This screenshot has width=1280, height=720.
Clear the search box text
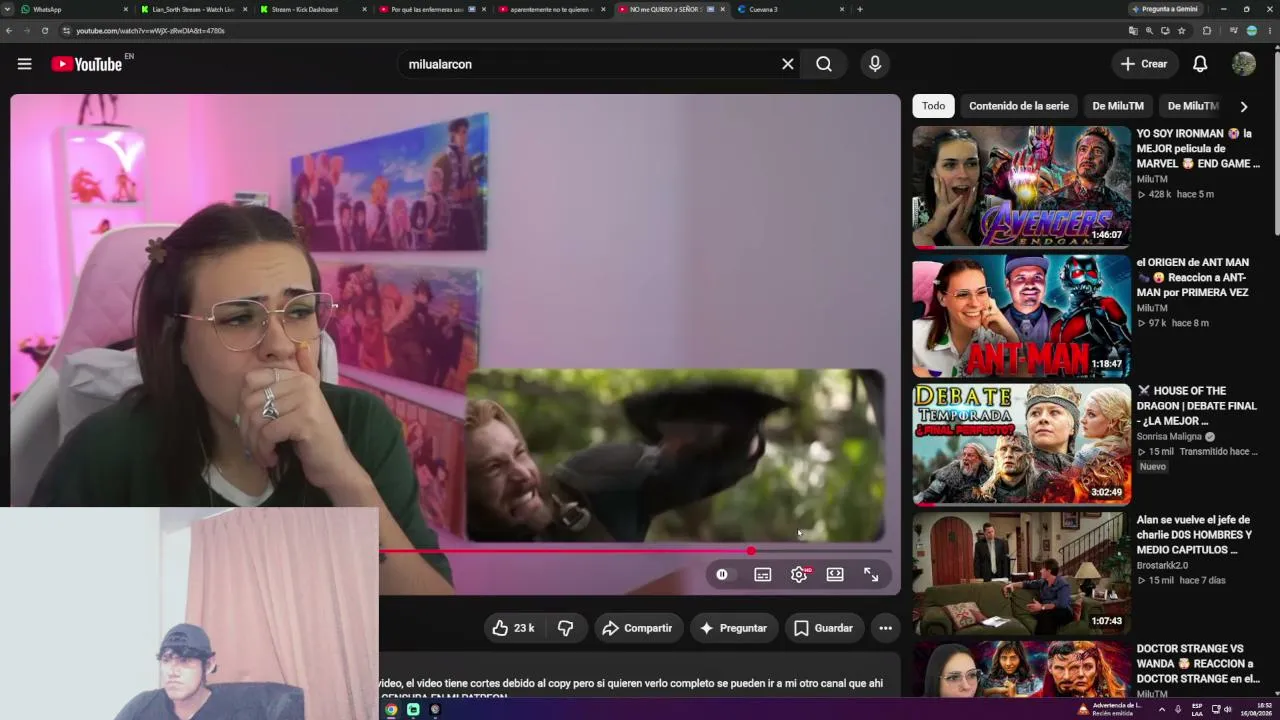point(788,64)
